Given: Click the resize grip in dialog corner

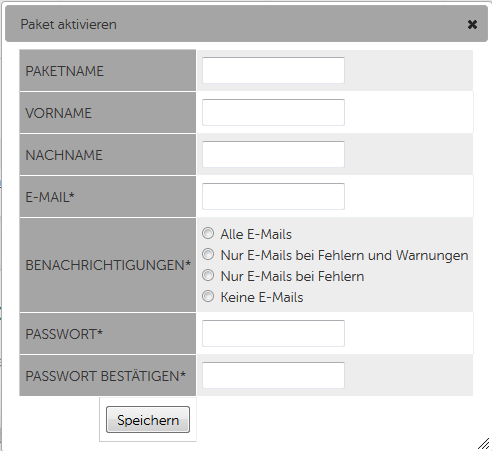Looking at the screenshot, I should pyautogui.click(x=483, y=444).
